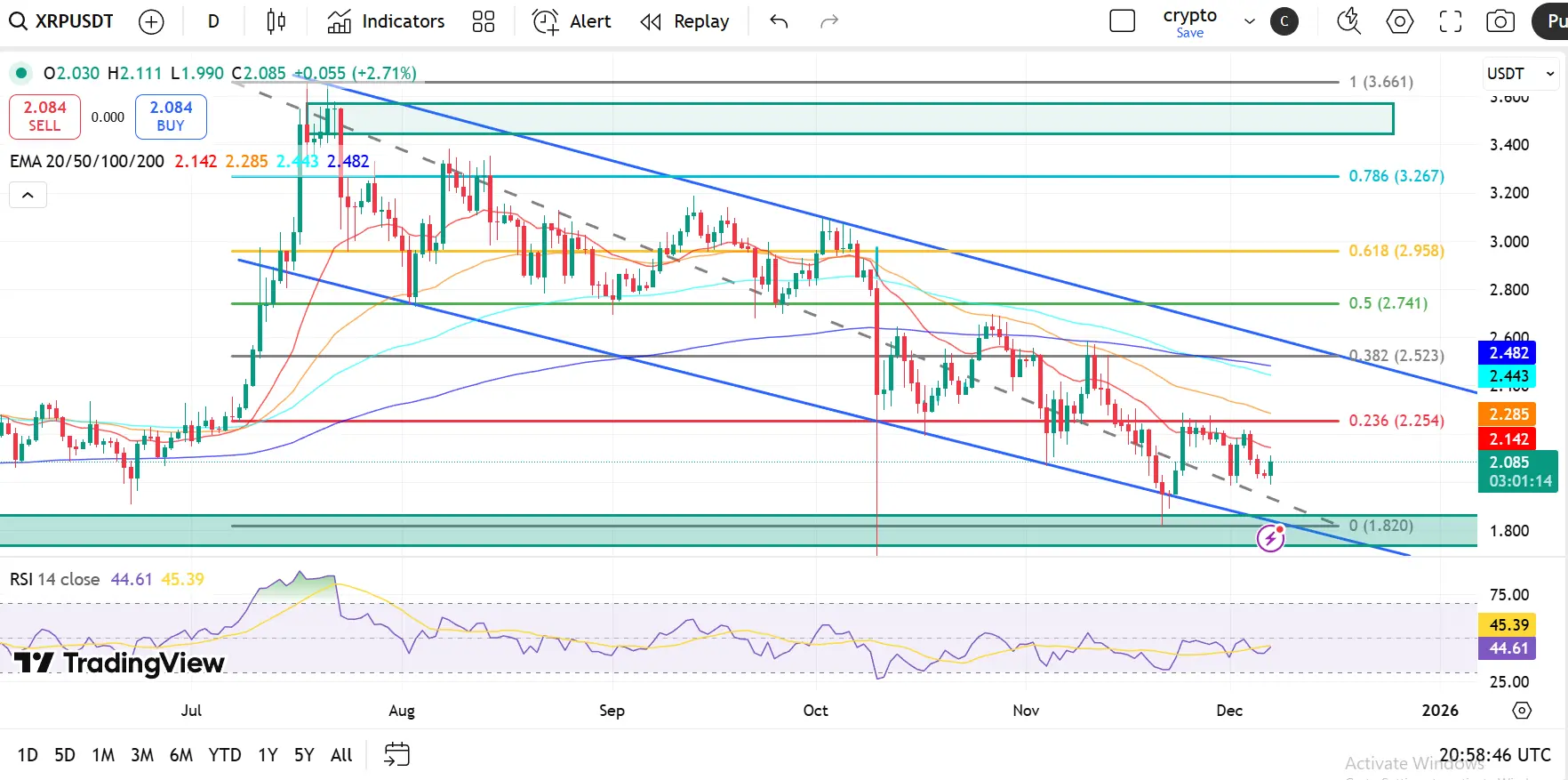Select 5D date range
Screen dimensions: 1568x780
(x=65, y=755)
